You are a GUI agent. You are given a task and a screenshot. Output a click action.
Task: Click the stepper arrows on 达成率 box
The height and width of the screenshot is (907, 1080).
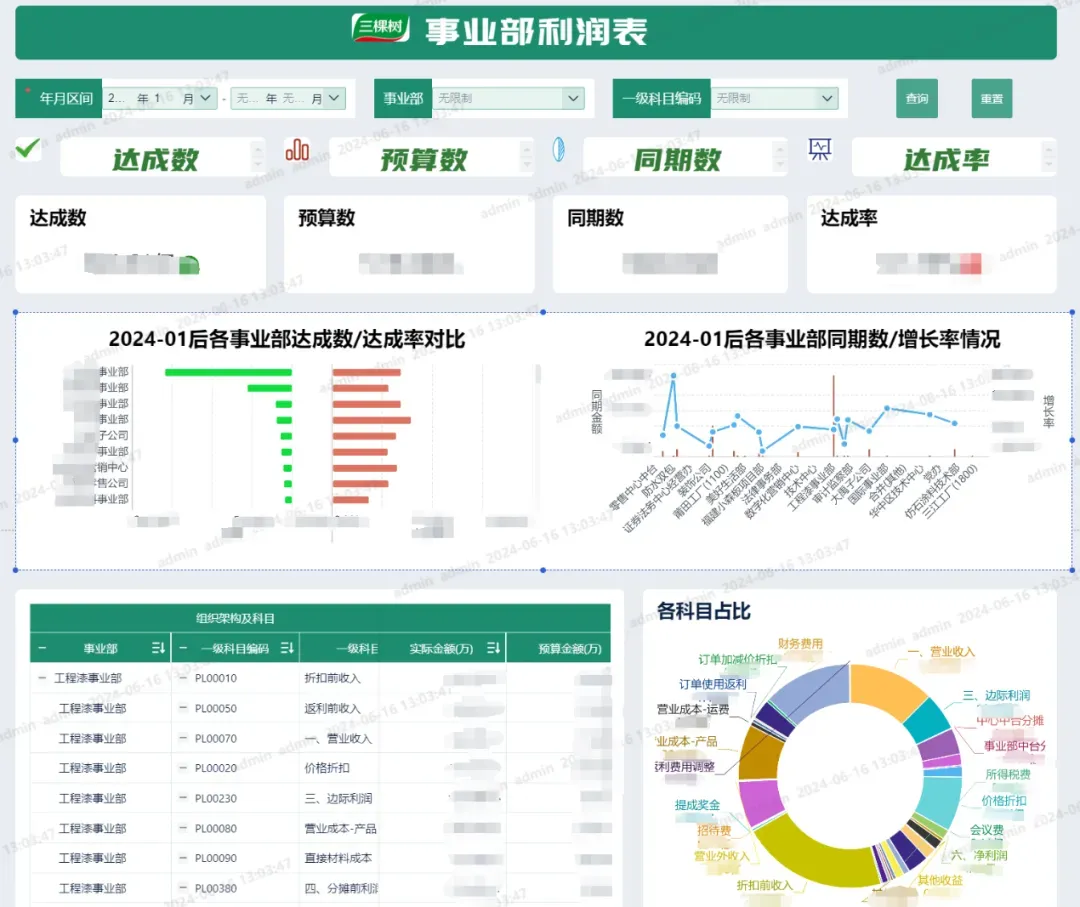pos(1048,157)
